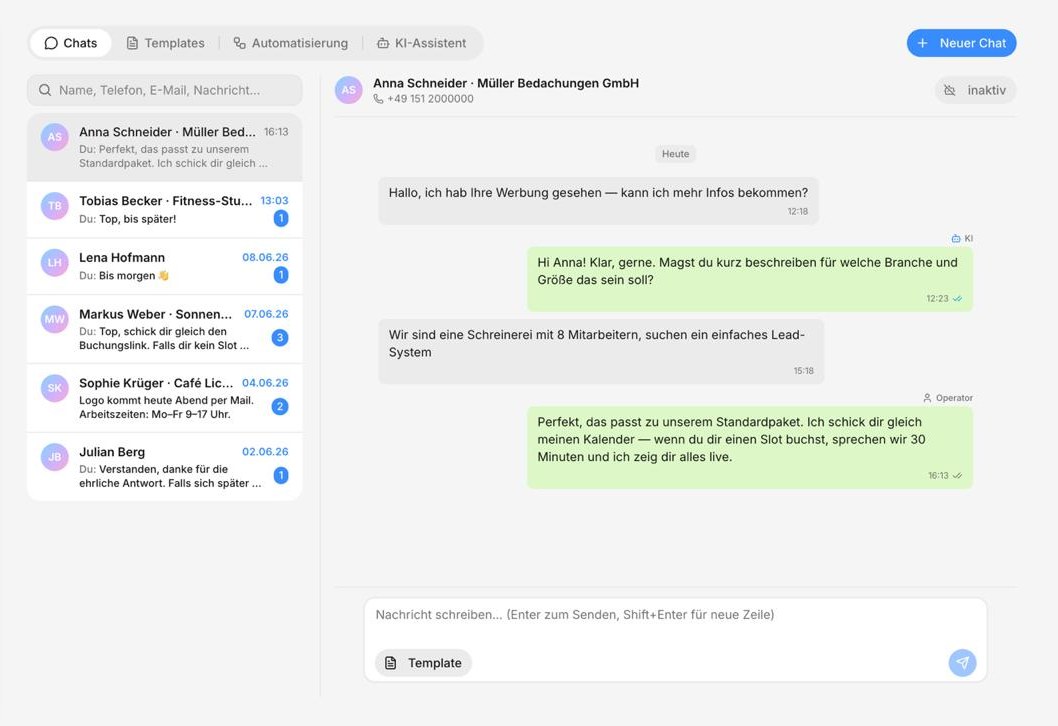Screen dimensions: 1058x726
Task: Click date 02.06.26 on Julian Berg row
Action: 265,451
